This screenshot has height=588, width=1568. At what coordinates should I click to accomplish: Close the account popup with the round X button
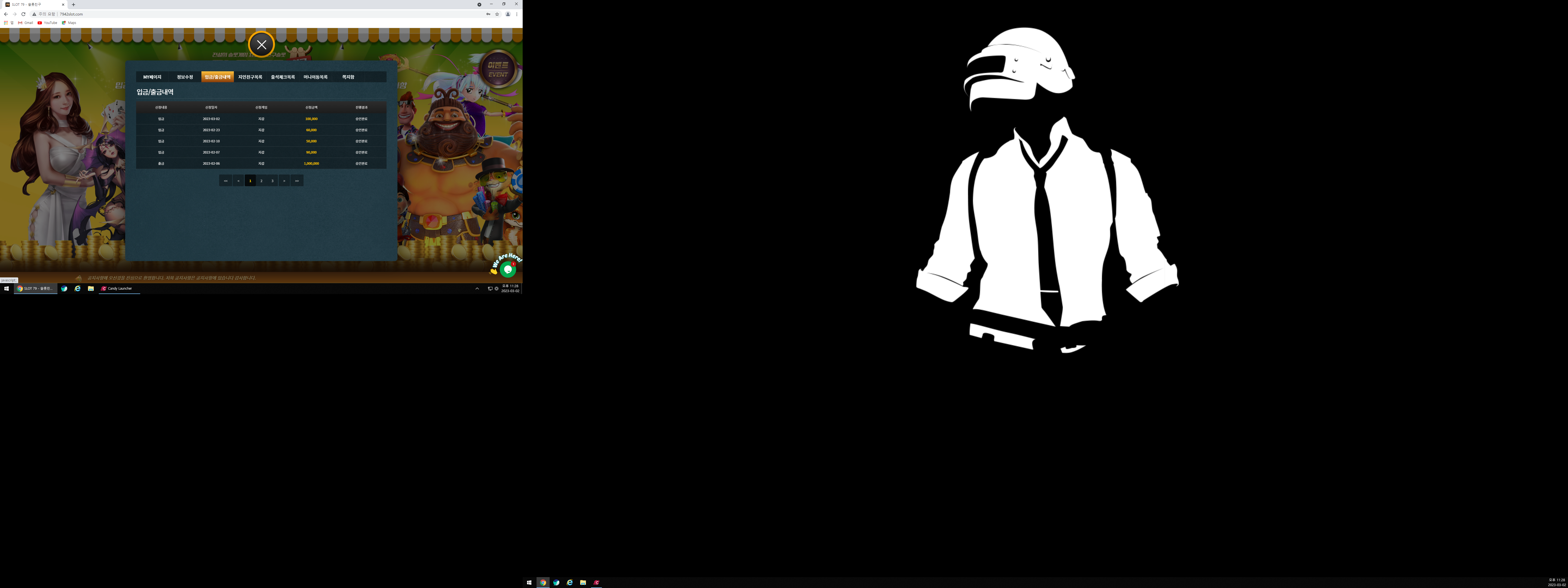[x=261, y=44]
